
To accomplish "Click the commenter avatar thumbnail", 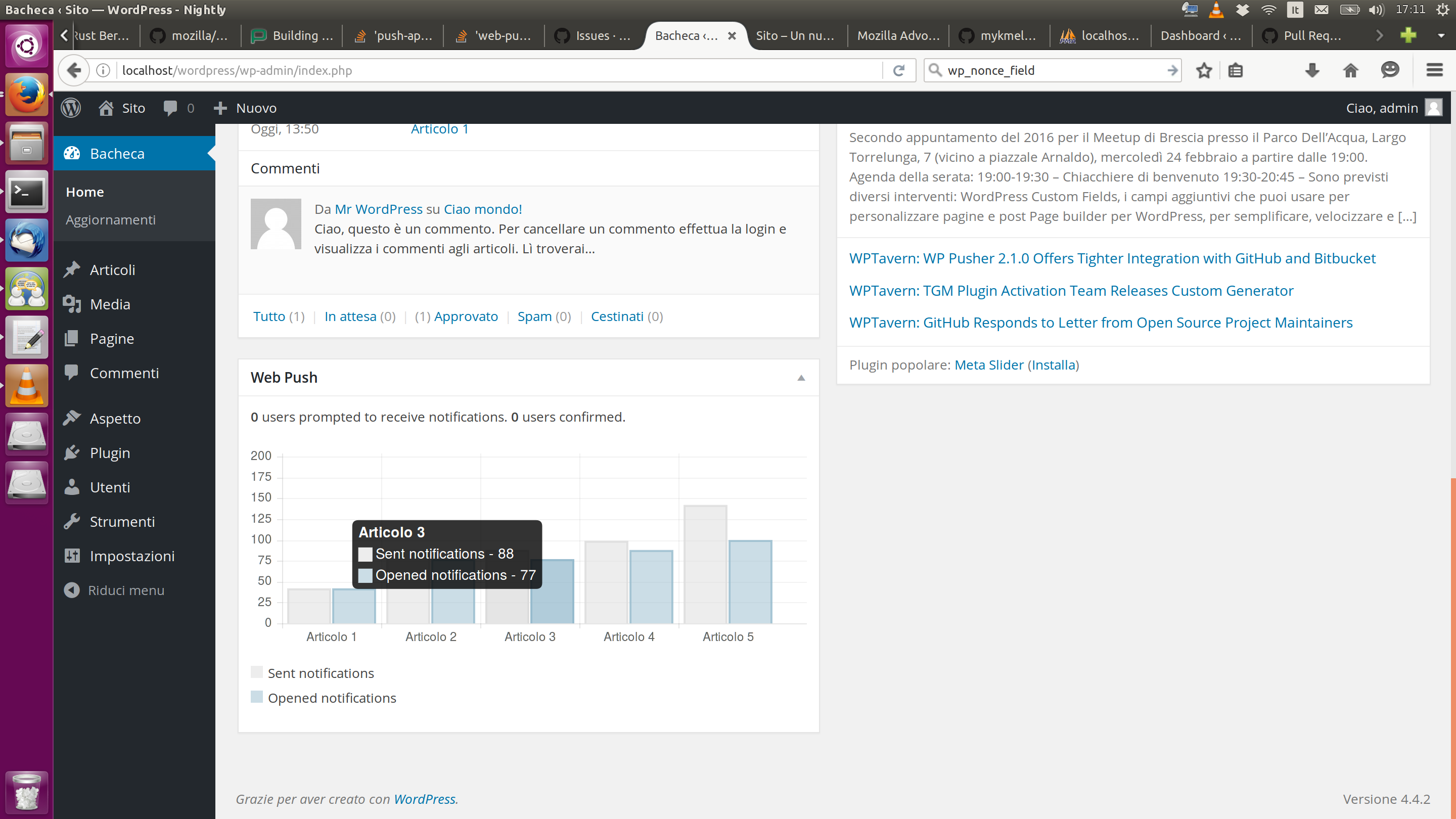I will click(x=276, y=224).
